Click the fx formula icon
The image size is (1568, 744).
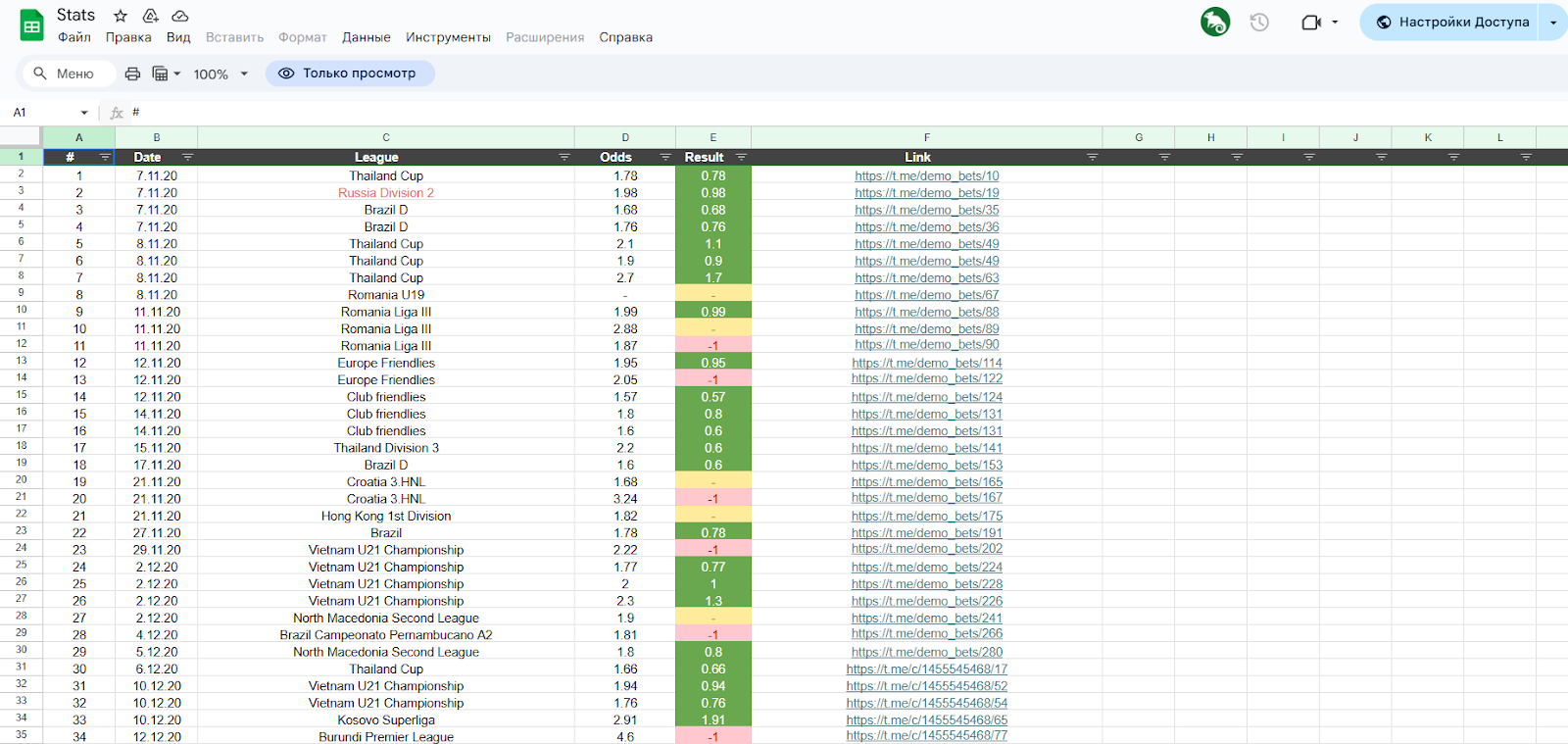pos(117,113)
